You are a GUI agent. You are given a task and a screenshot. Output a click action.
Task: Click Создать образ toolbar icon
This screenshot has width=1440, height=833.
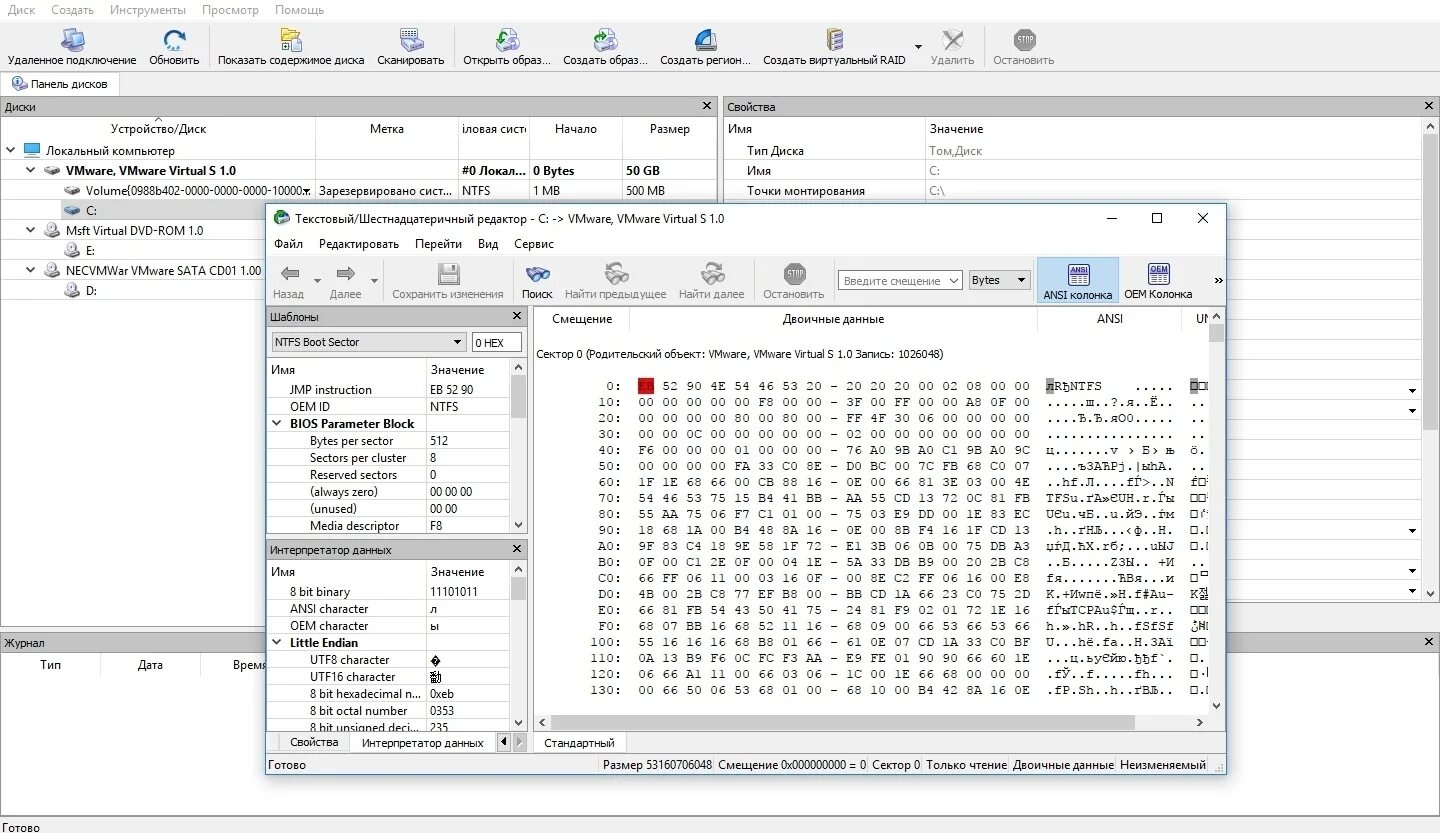click(x=605, y=41)
